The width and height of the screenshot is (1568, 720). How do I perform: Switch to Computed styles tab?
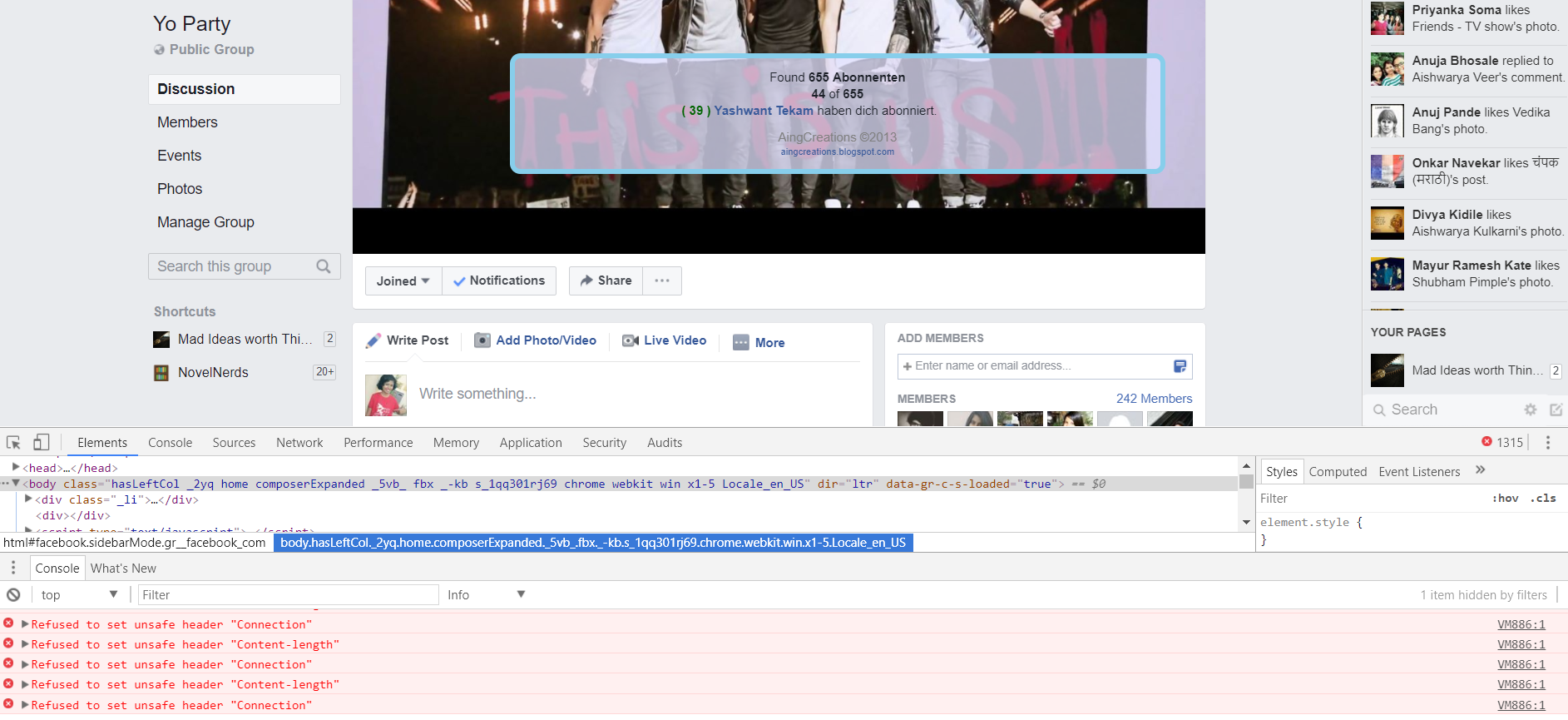click(1338, 472)
